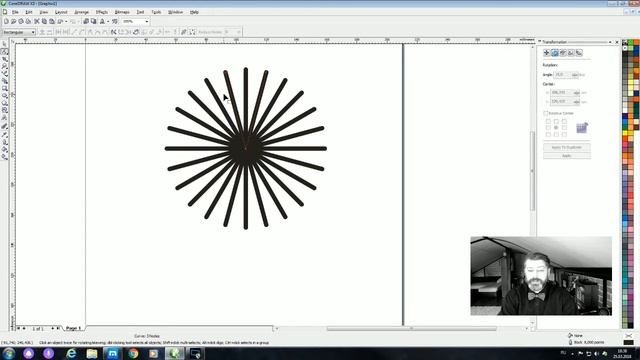640x360 pixels.
Task: Click the Open file toolbar icon
Action: (13, 21)
